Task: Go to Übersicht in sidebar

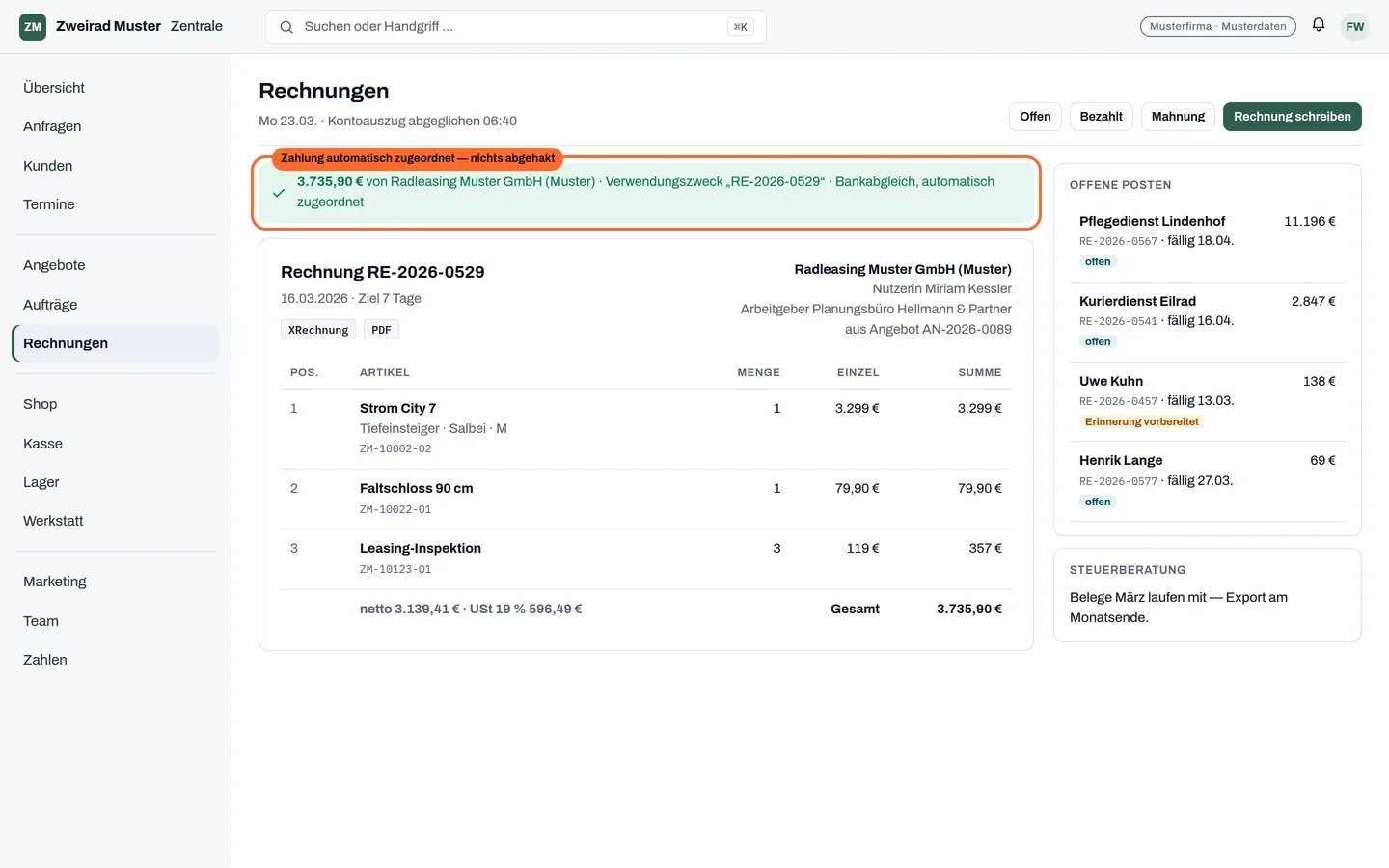Action: point(116,88)
